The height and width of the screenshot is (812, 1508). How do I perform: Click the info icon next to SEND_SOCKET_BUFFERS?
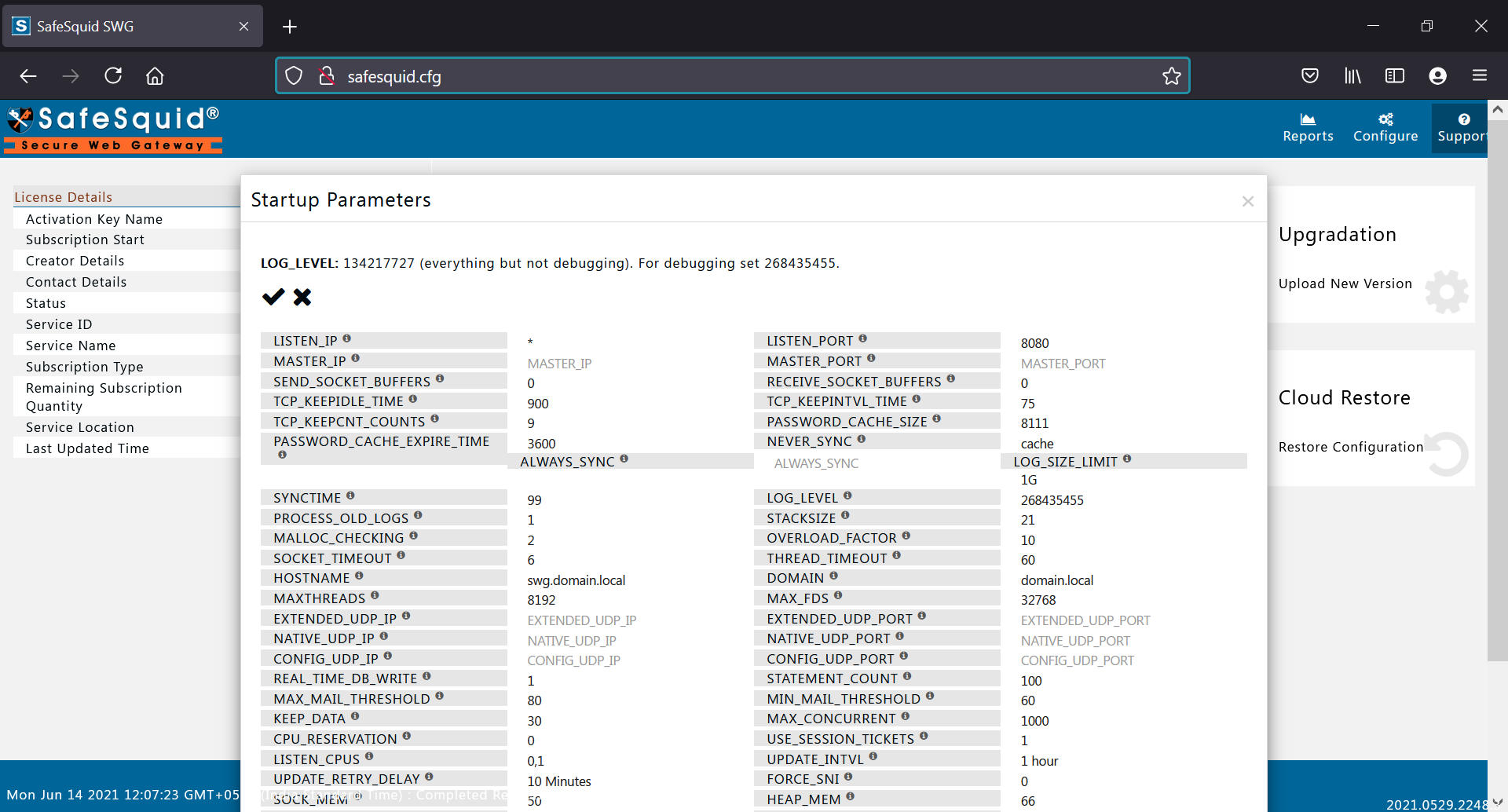coord(440,379)
